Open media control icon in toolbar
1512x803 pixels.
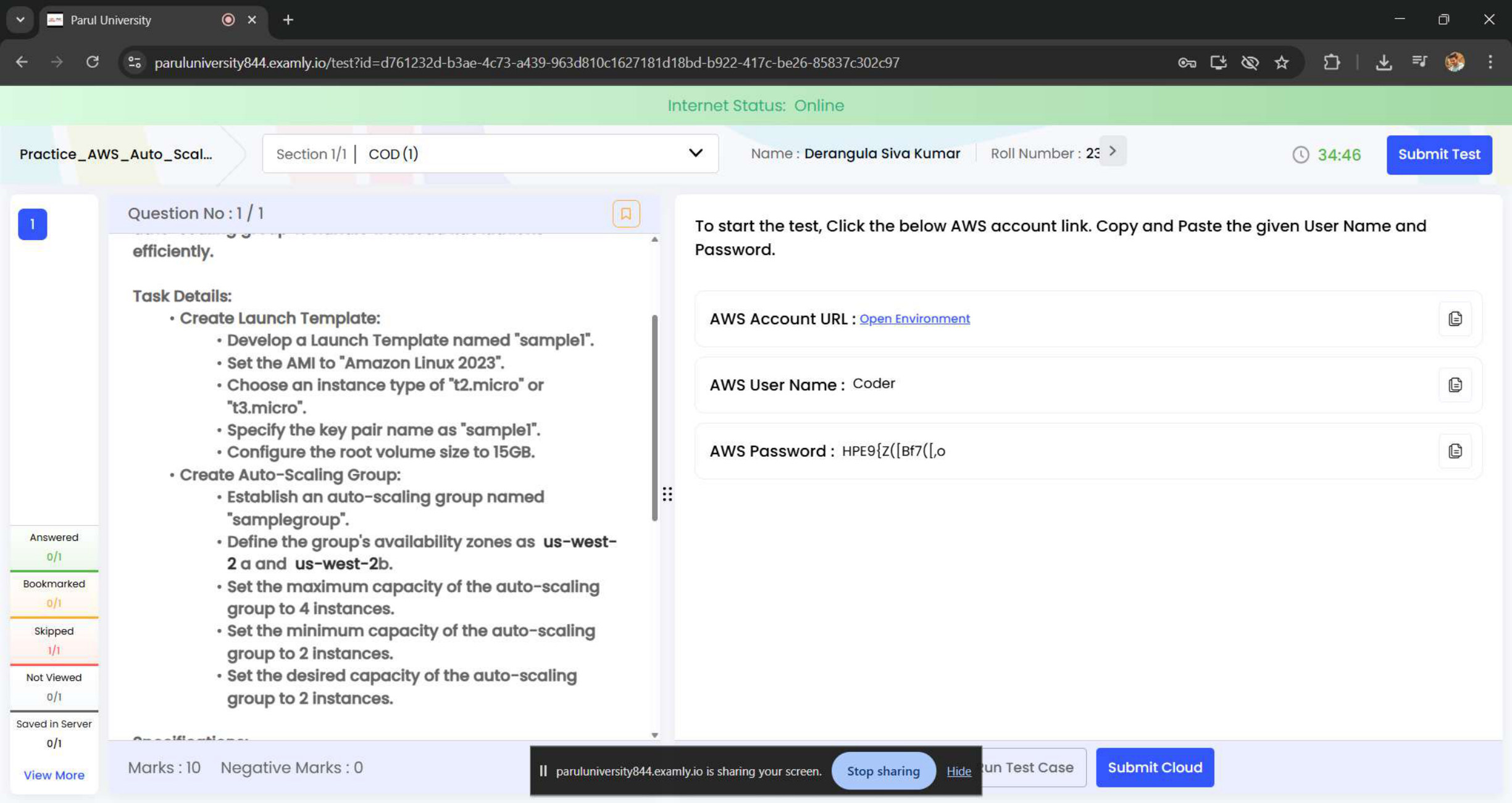(x=1419, y=62)
